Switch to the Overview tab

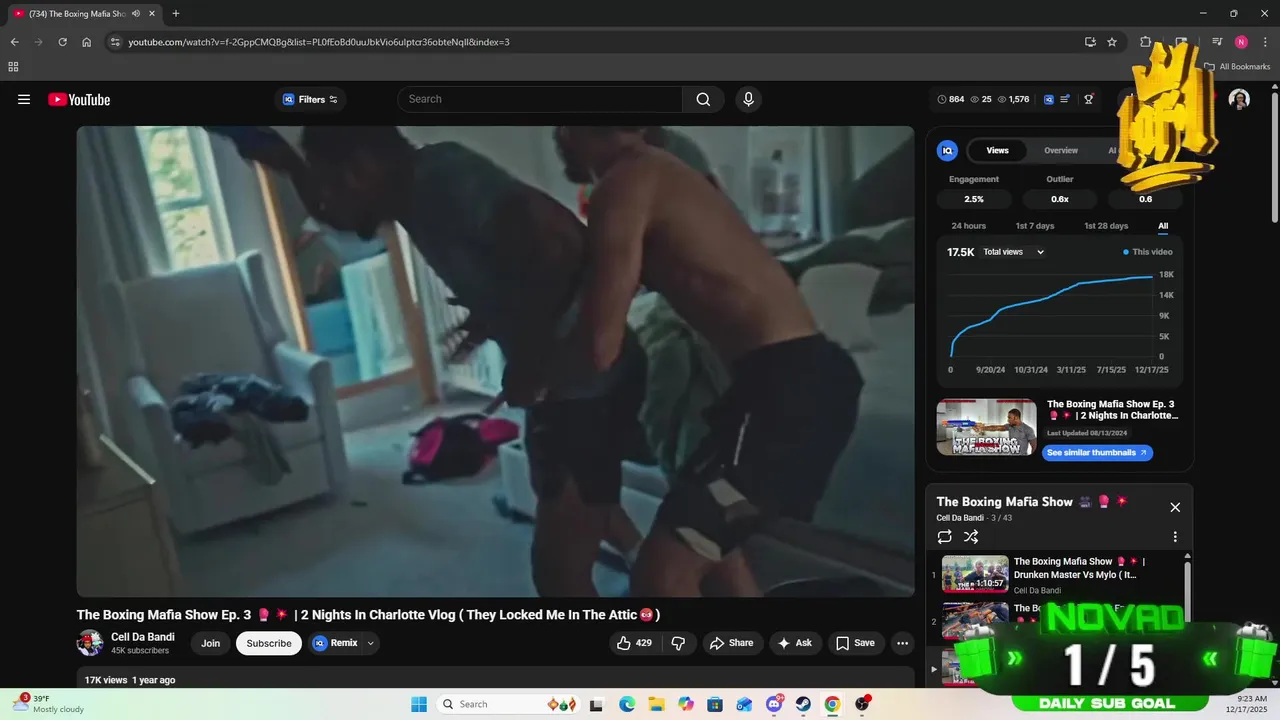pos(1061,150)
